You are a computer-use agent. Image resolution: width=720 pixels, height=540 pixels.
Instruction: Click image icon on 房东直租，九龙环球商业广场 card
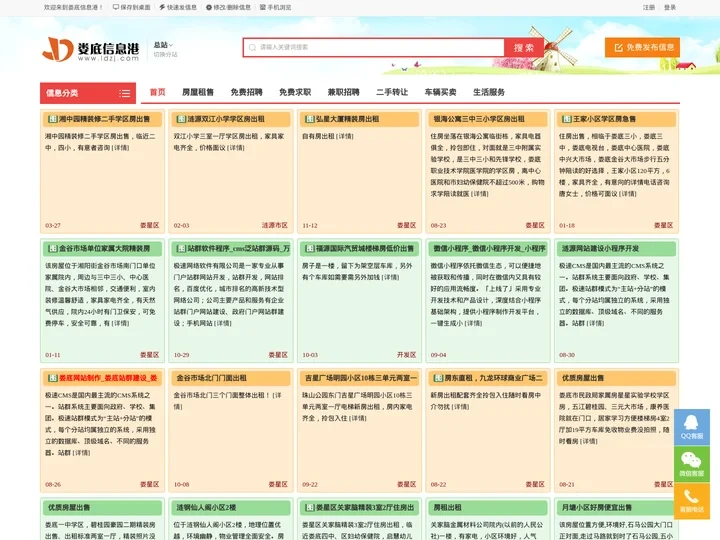(439, 378)
